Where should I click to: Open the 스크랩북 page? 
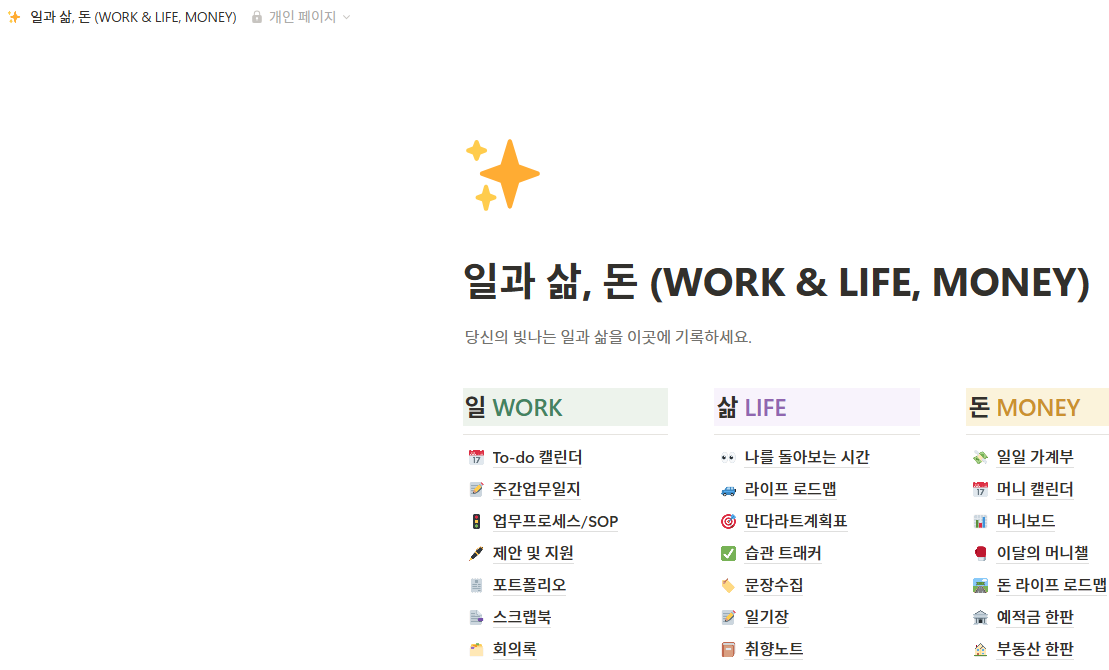point(522,617)
